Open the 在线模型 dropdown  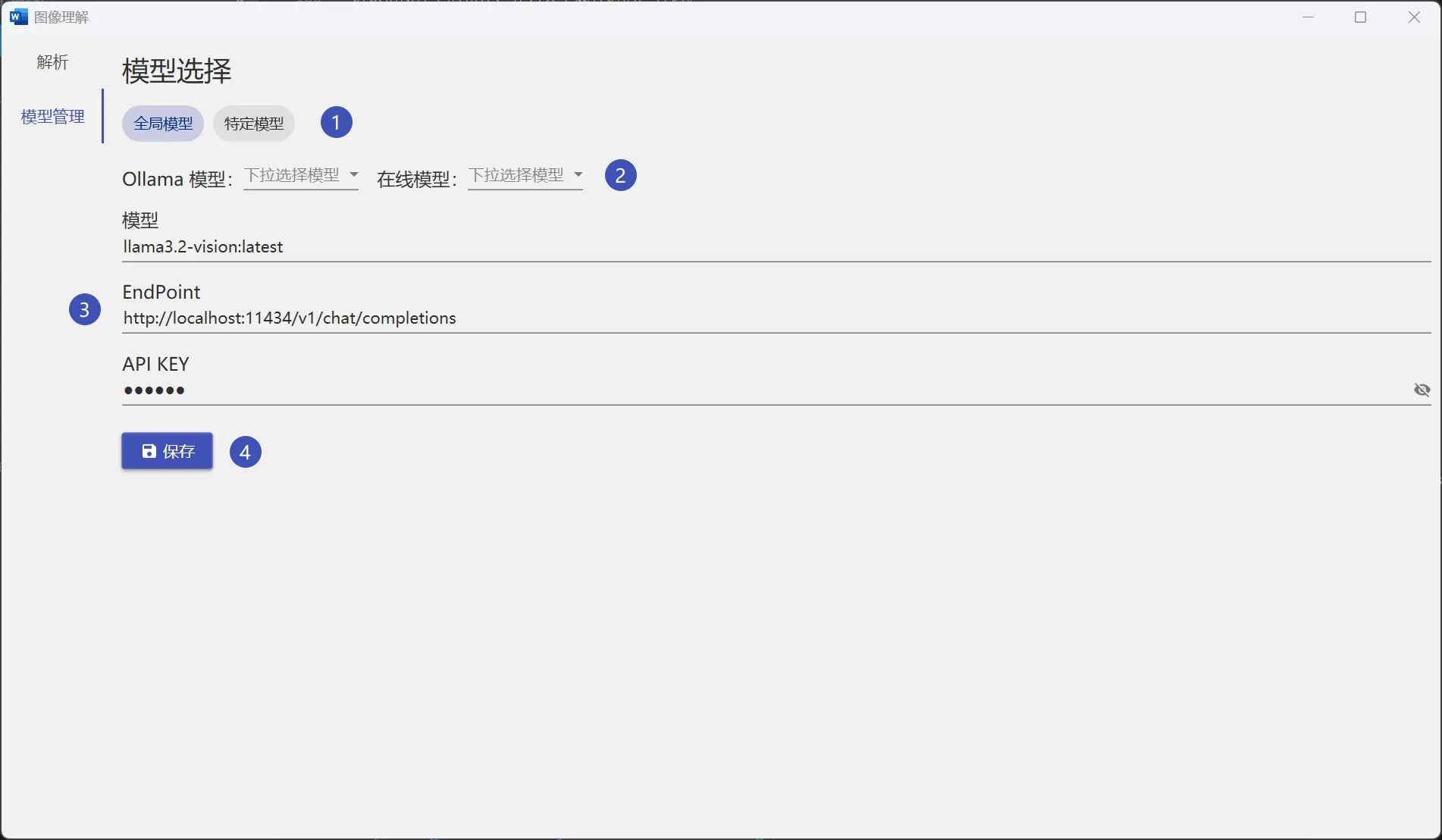517,176
